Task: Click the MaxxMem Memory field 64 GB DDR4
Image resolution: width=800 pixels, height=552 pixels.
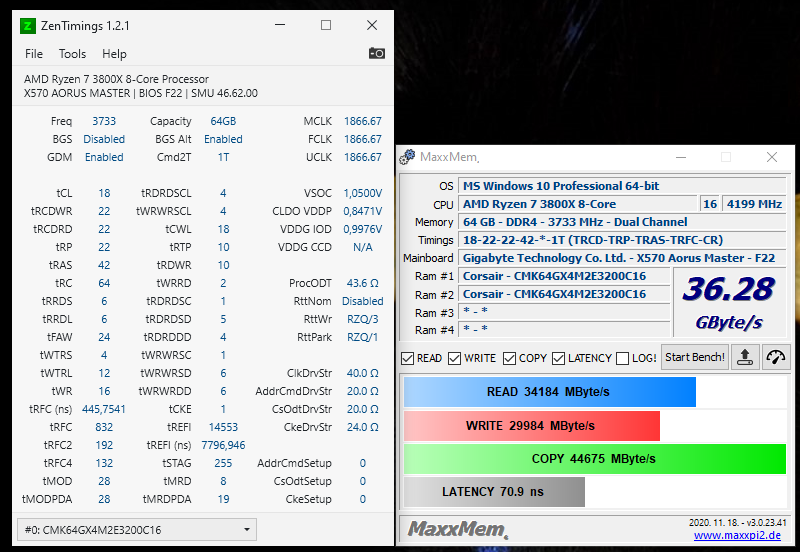Action: coord(622,222)
